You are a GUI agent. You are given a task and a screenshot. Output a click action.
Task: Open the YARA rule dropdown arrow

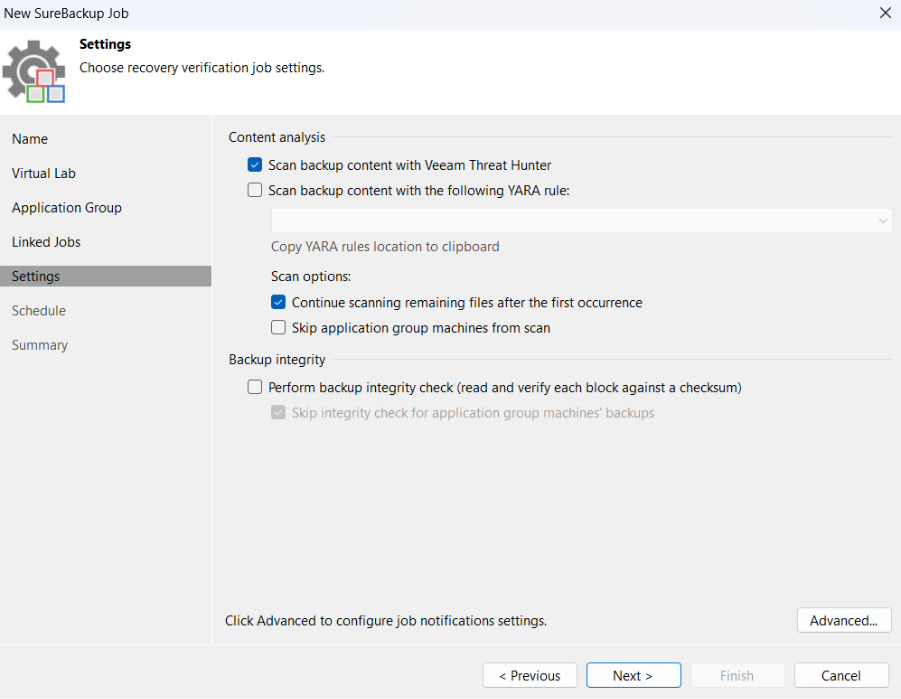point(883,221)
